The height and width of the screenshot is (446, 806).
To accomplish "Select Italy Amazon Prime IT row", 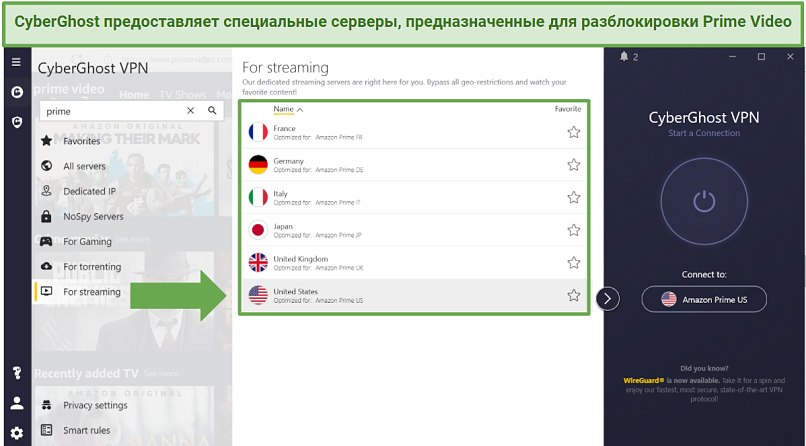I will (x=414, y=198).
